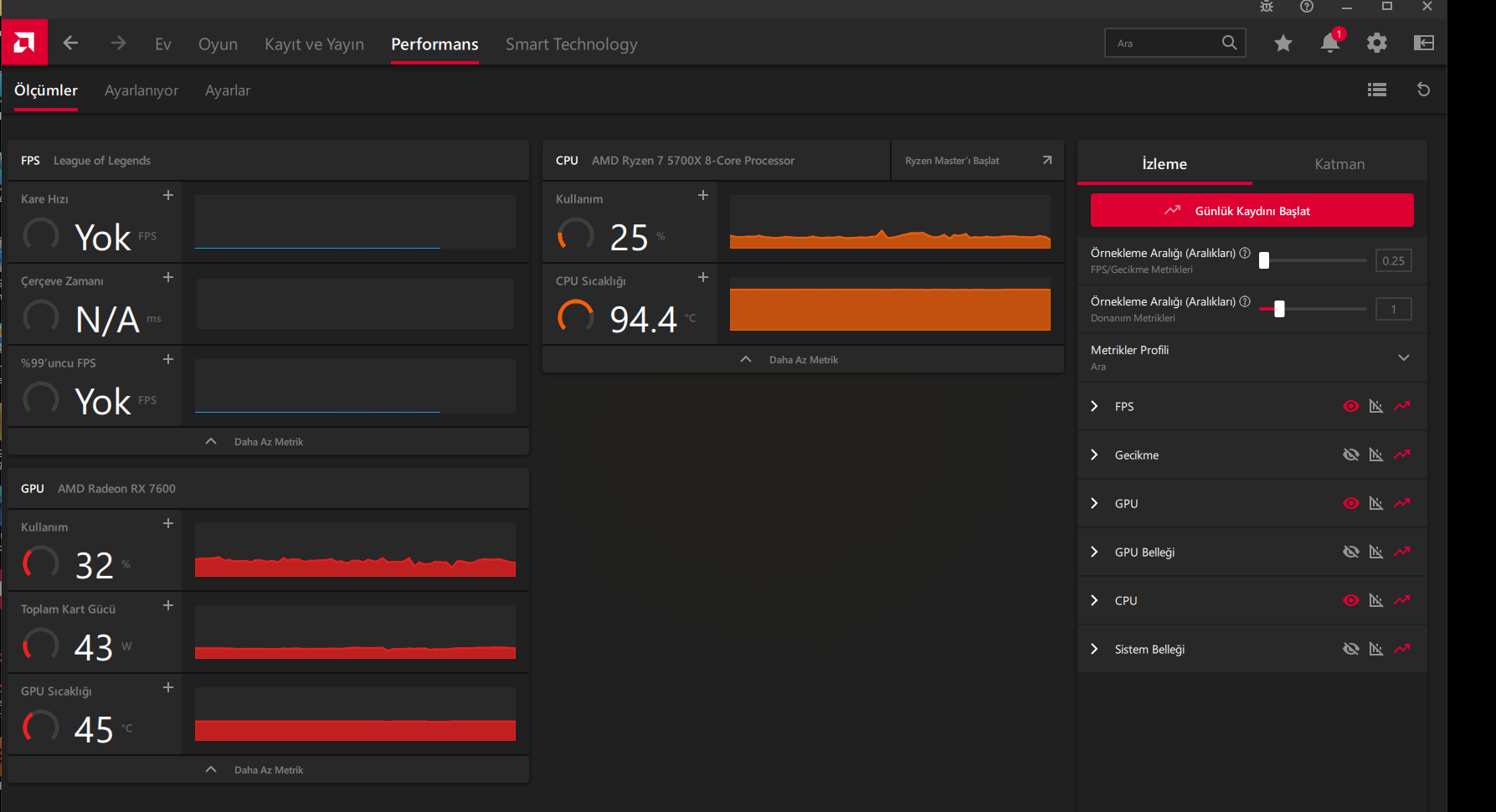Start logging with Günlük Kaydını Başlat

pyautogui.click(x=1252, y=210)
